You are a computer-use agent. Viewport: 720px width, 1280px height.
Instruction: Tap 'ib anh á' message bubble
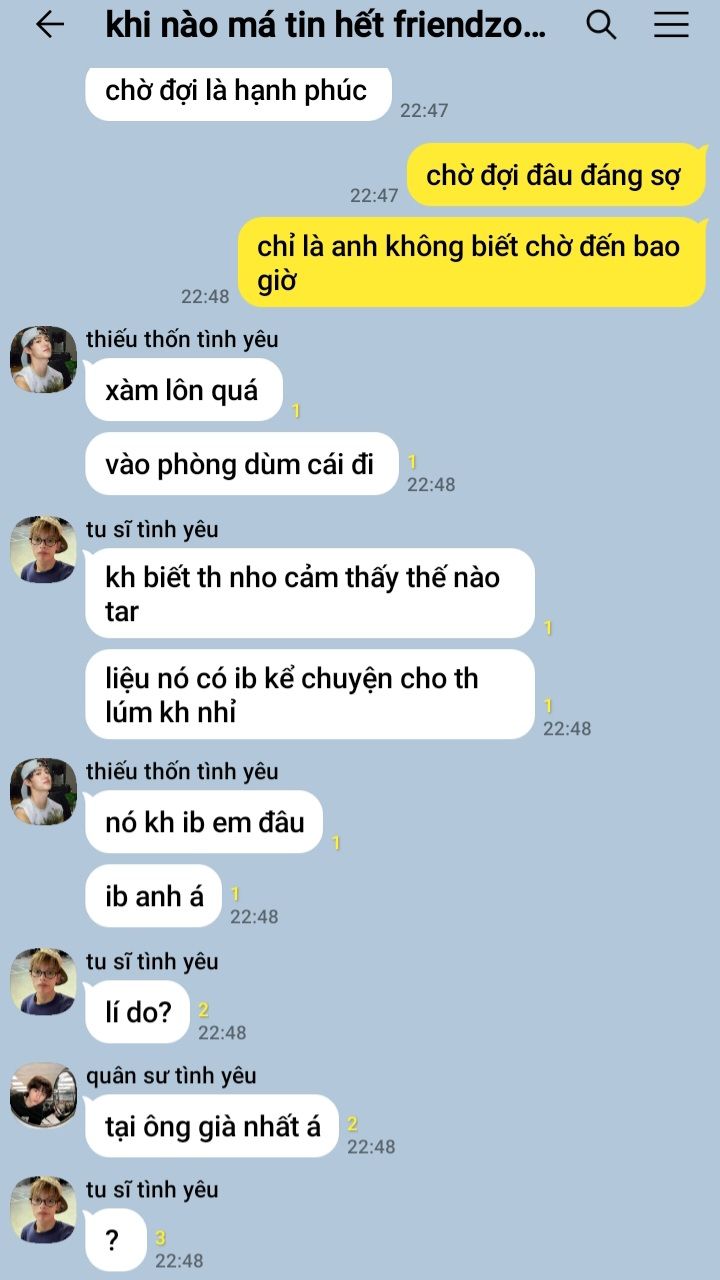coord(154,896)
